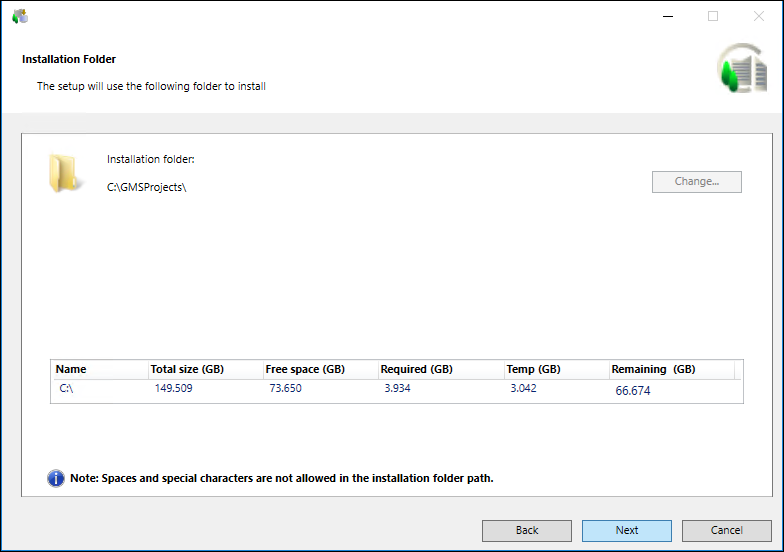Click the Remaining (GB) column header

tap(653, 369)
